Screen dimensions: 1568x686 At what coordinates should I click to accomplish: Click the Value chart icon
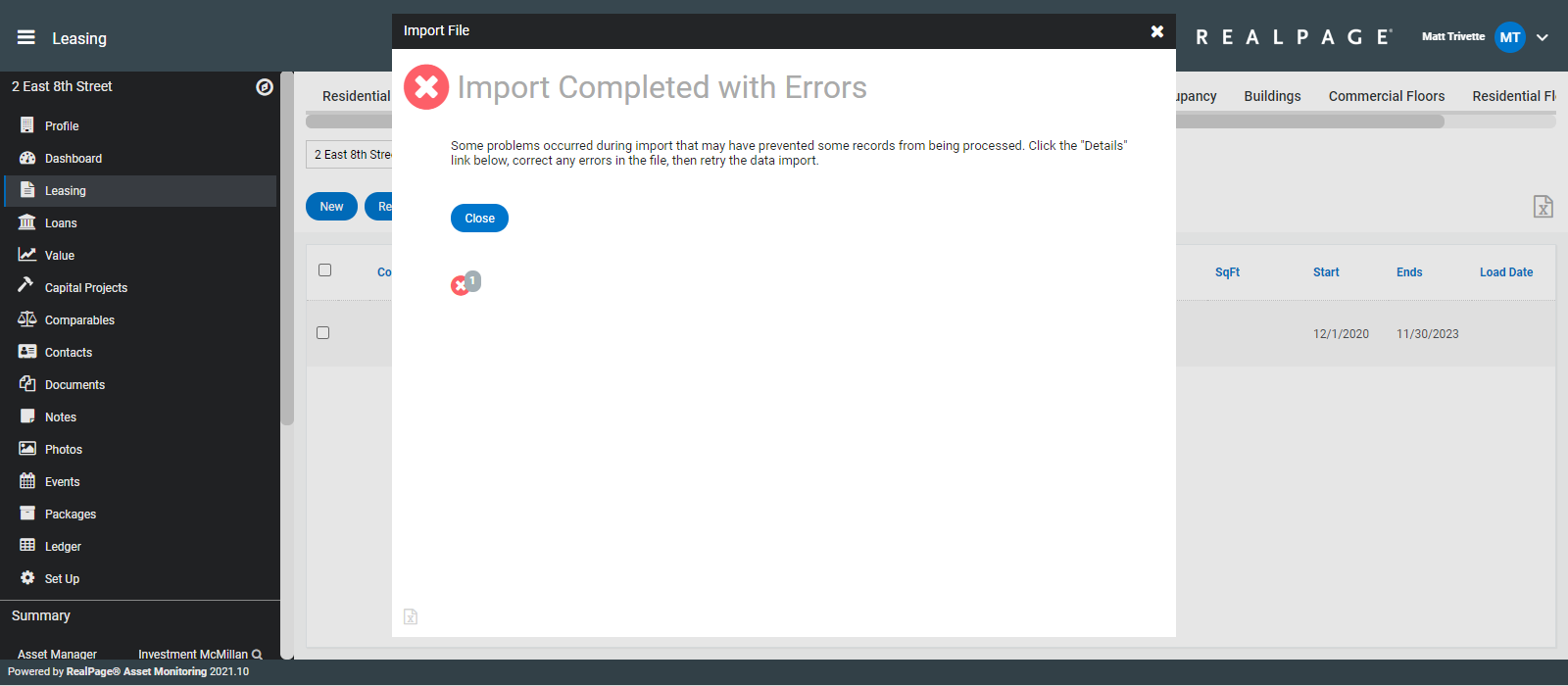[x=27, y=255]
